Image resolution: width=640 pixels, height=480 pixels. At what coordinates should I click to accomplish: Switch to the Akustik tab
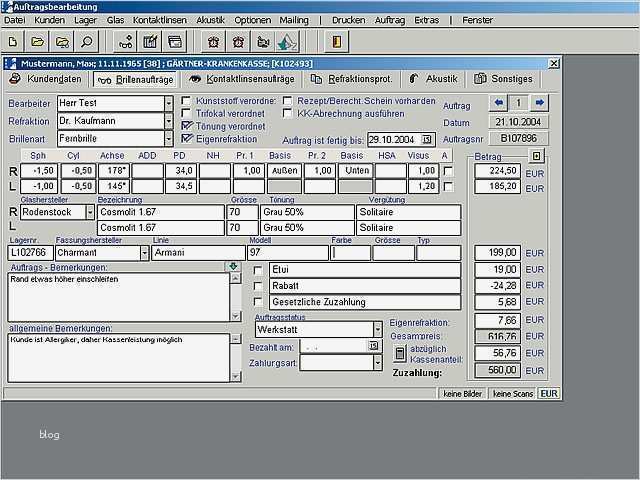click(433, 79)
